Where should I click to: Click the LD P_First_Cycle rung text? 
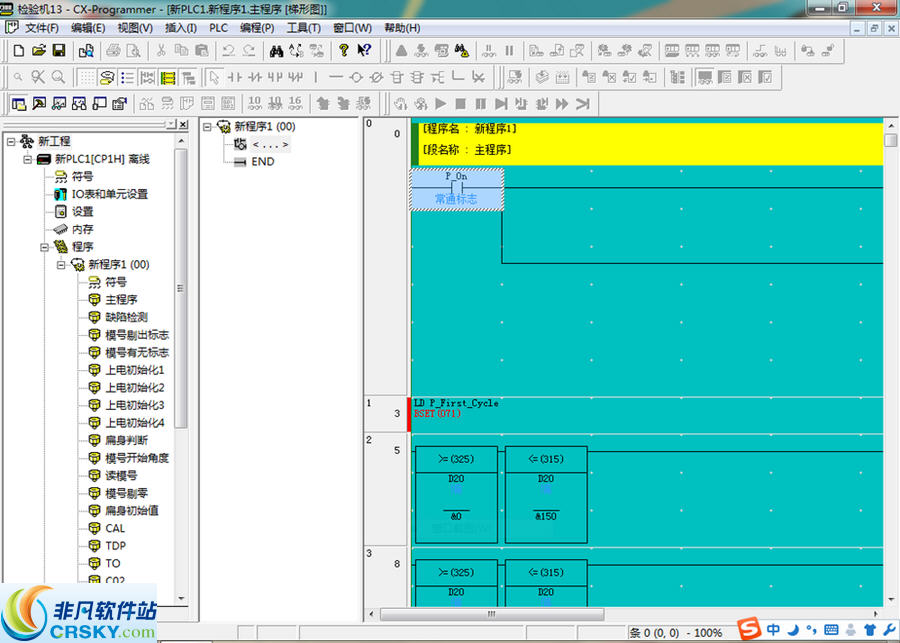(456, 403)
